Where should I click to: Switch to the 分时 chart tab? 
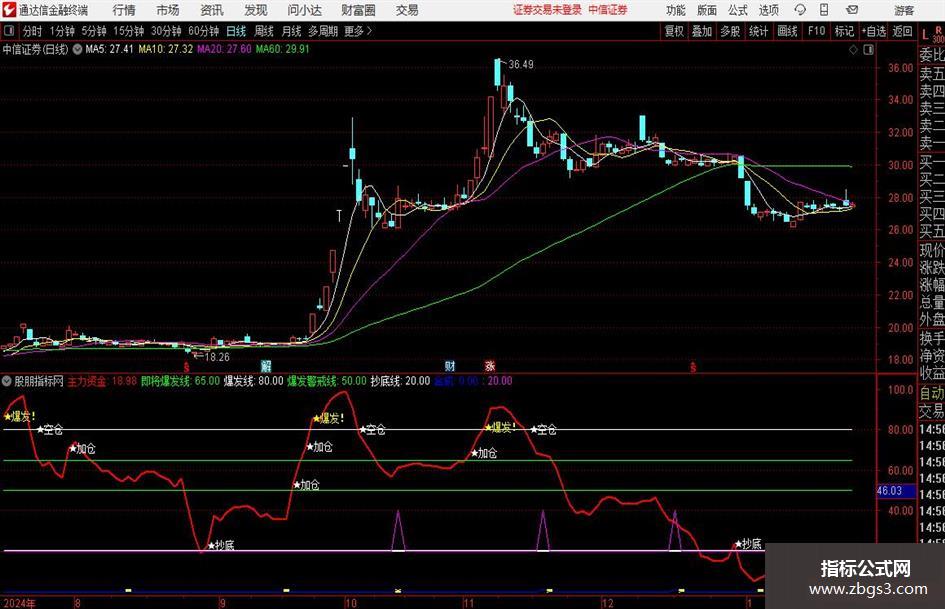(x=33, y=31)
